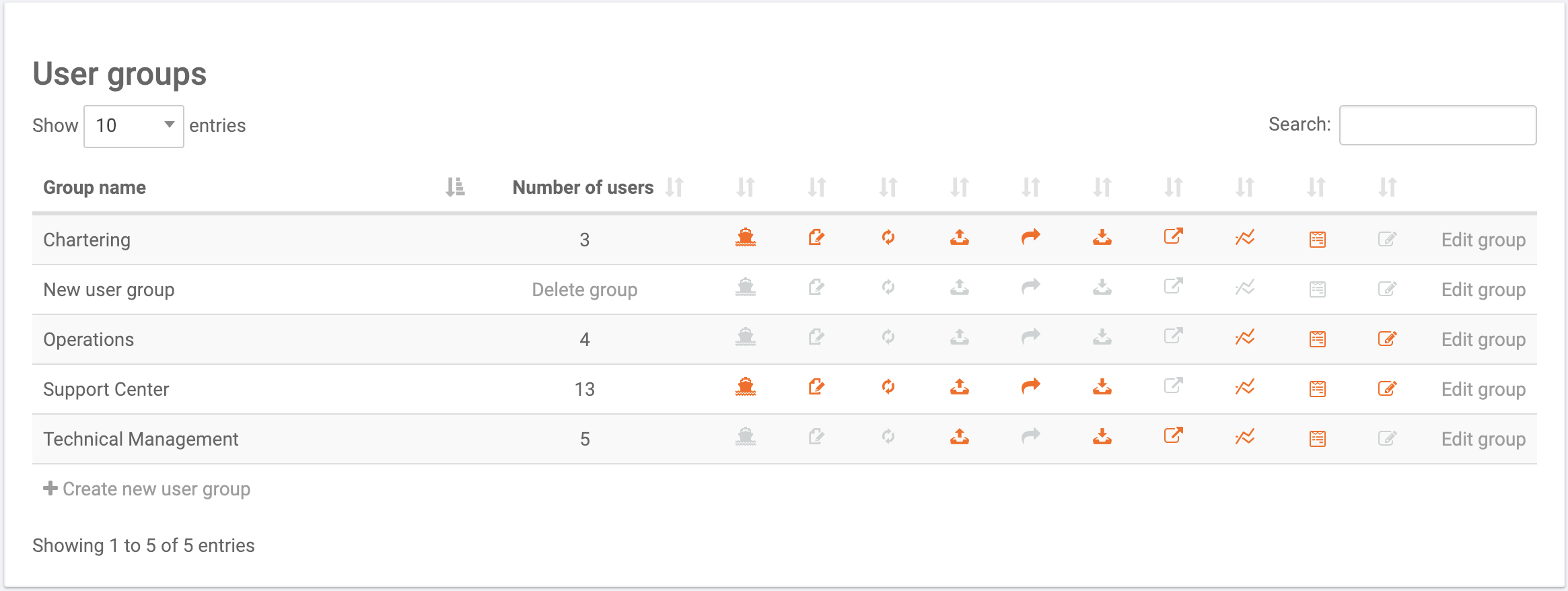Click the ship icon in the Chartering row
Image resolution: width=1568 pixels, height=591 pixels.
click(746, 238)
